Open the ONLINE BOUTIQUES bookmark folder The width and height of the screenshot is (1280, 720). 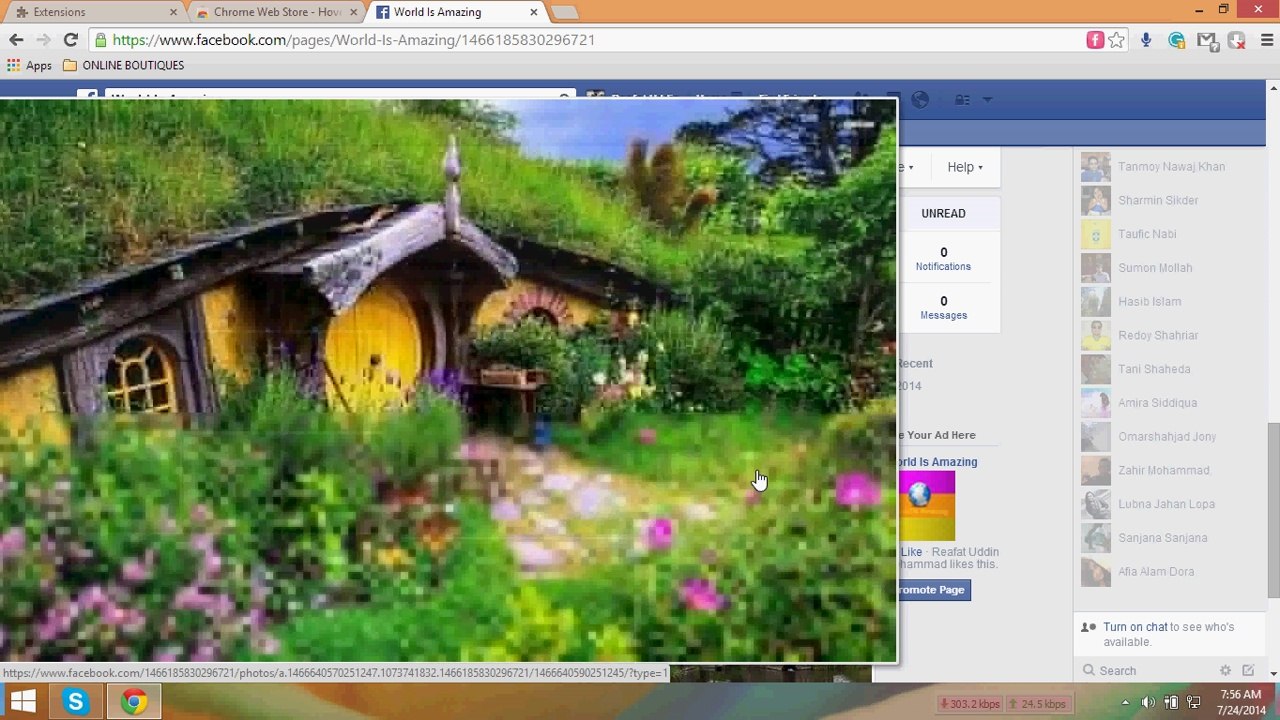tap(123, 65)
